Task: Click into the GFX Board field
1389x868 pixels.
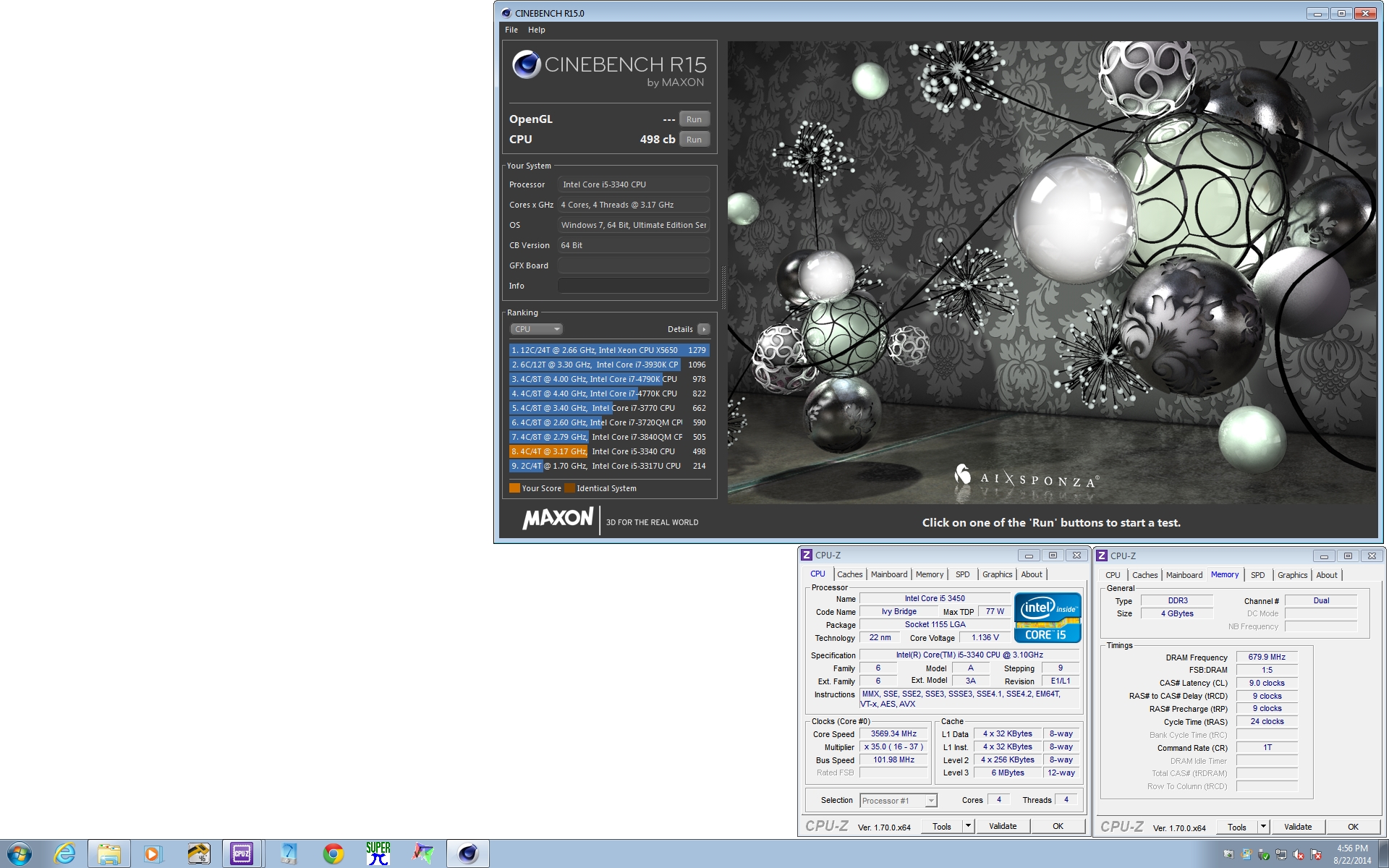Action: tap(633, 265)
